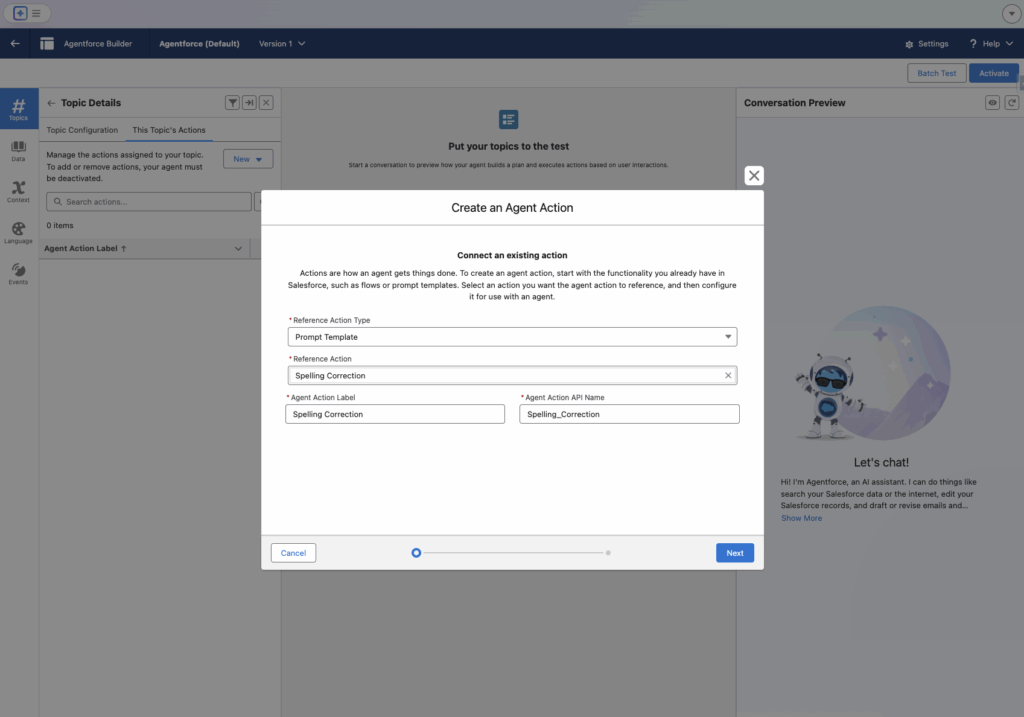Click the Agentforce Builder title text
1024x717 pixels.
point(98,44)
